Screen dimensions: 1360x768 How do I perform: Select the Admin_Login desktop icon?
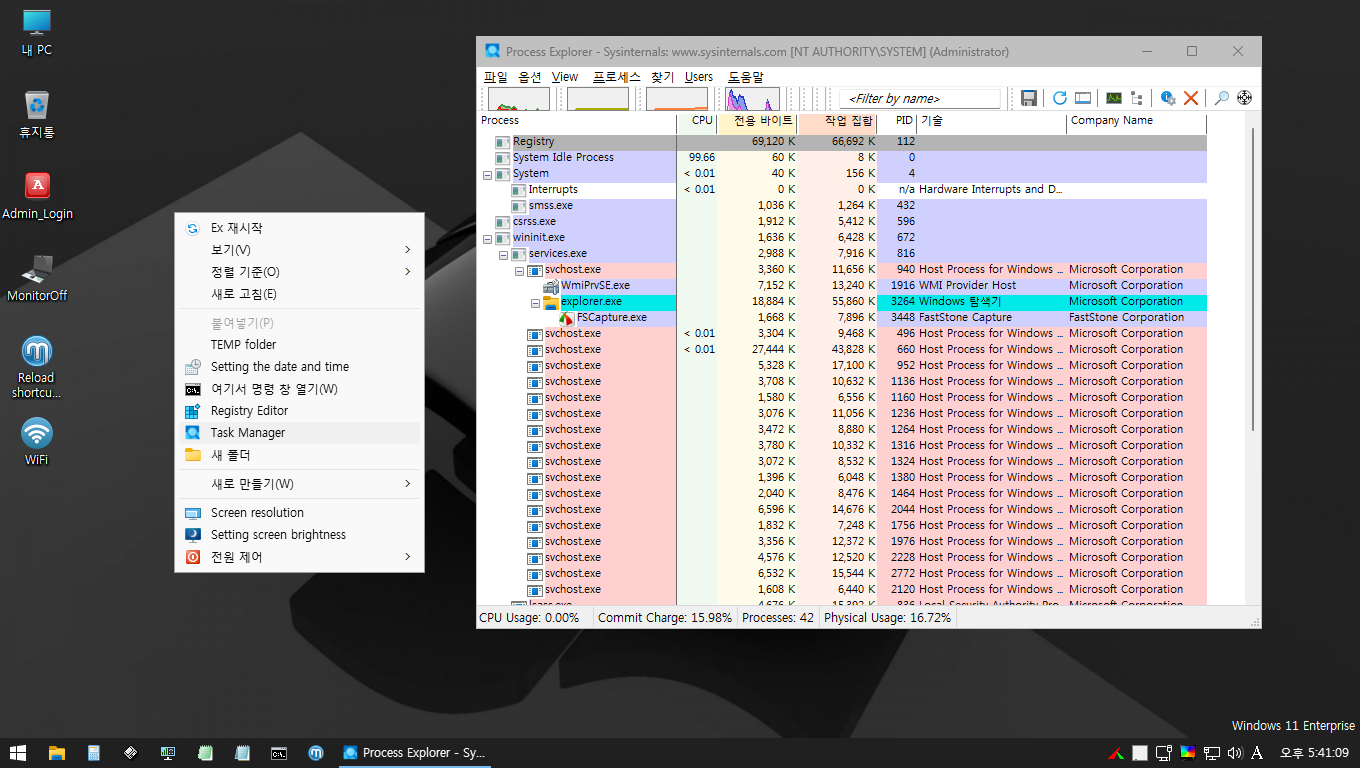pyautogui.click(x=37, y=197)
